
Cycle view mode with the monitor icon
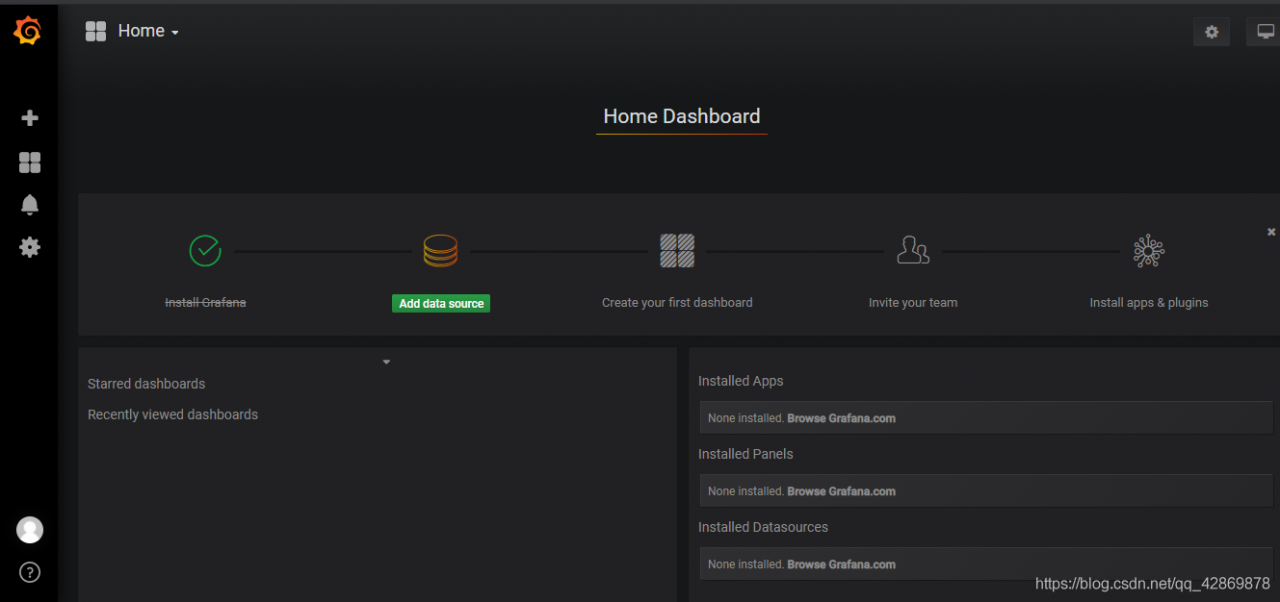(1263, 32)
